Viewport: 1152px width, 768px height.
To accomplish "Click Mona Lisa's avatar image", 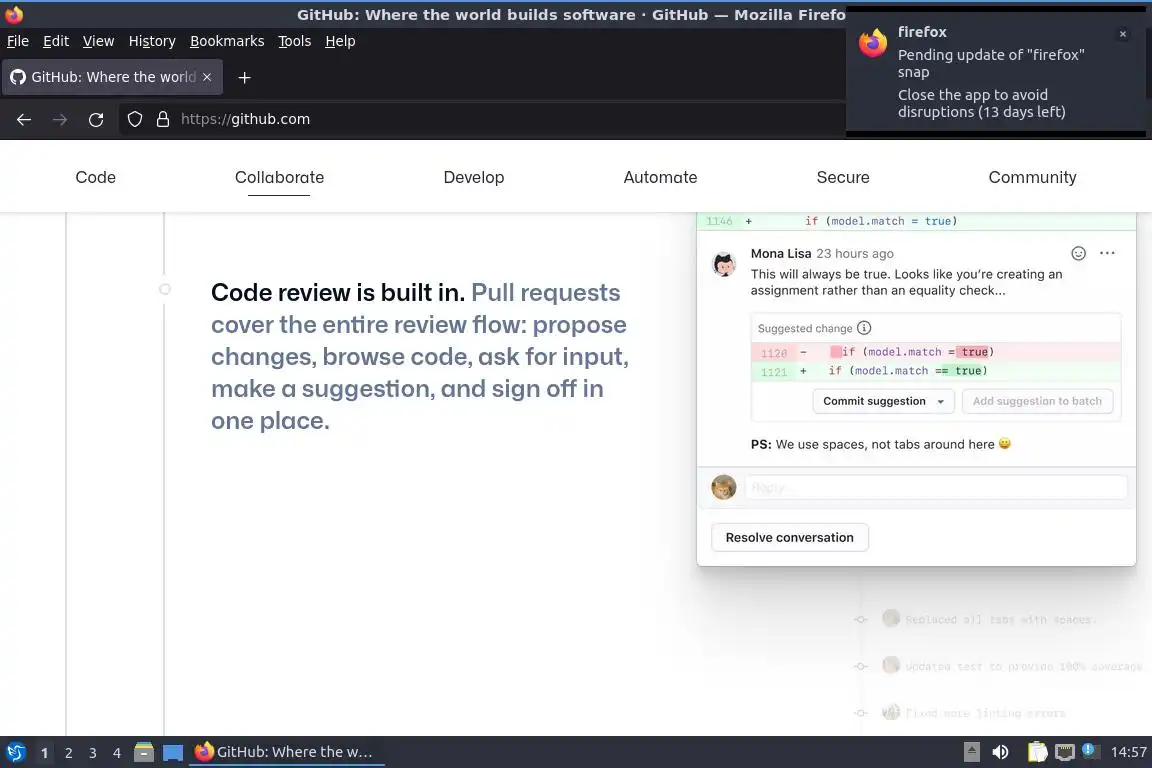I will point(724,264).
